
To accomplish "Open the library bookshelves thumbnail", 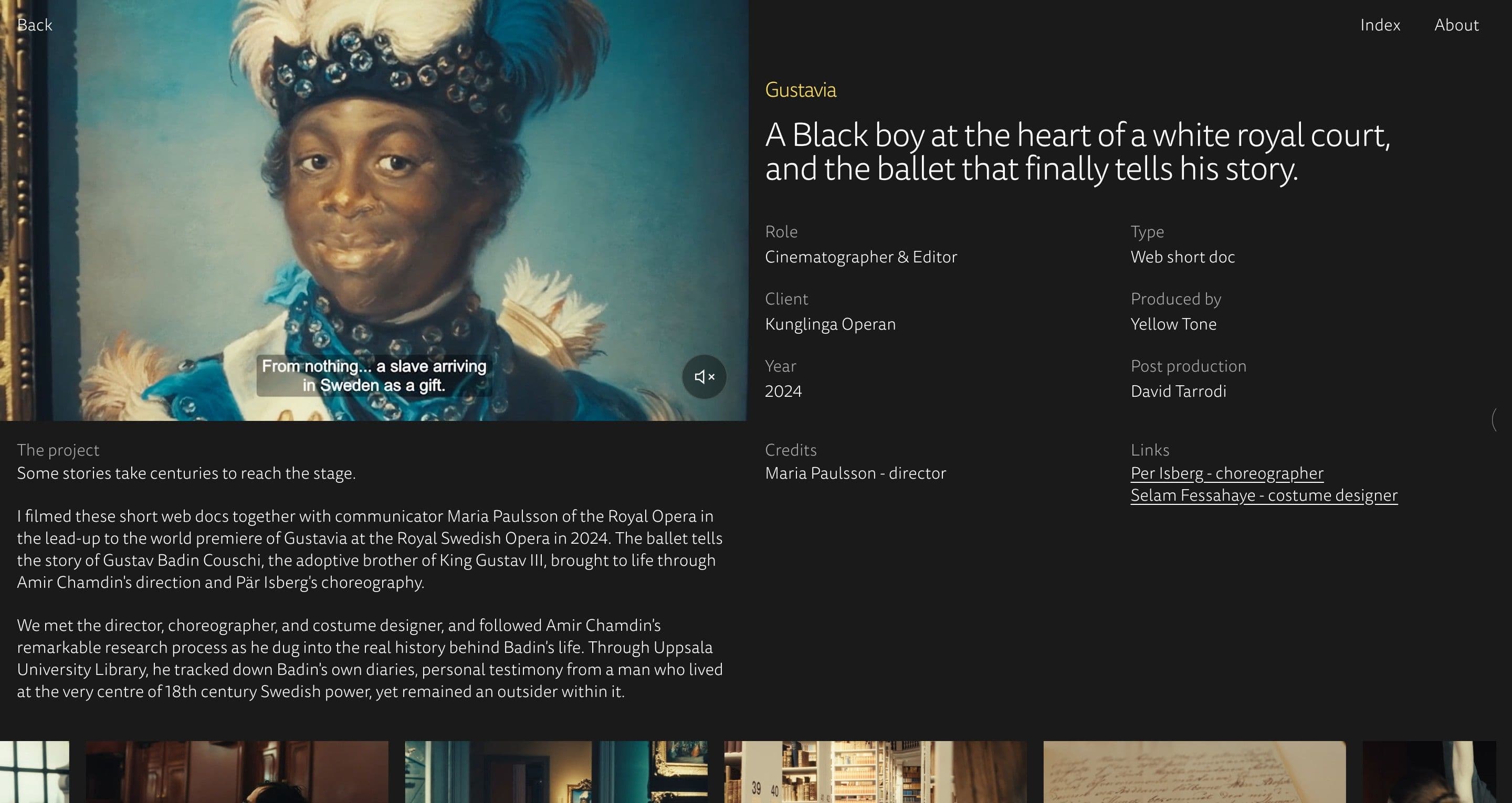I will point(875,772).
